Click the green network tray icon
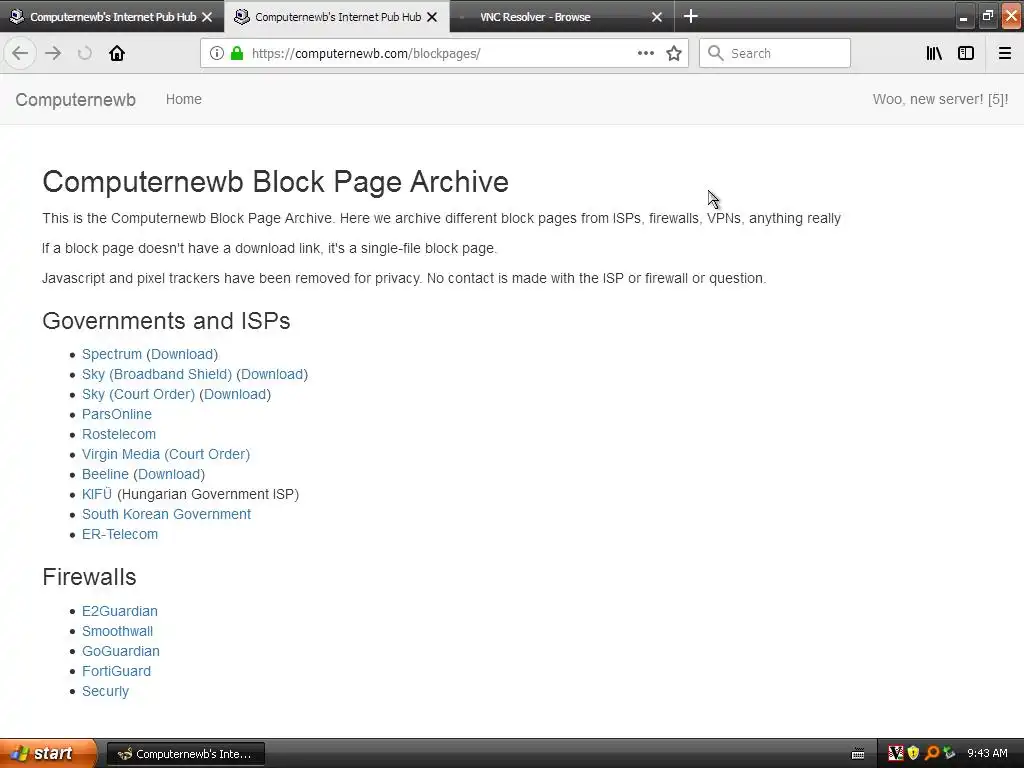Viewport: 1024px width, 768px height. point(949,754)
